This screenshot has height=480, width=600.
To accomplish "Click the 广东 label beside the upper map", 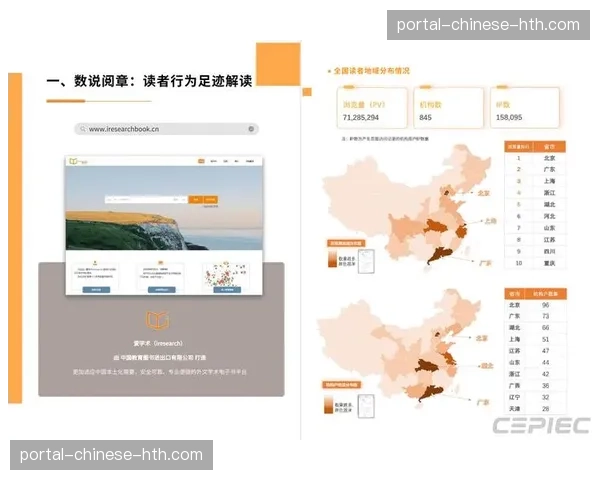I will (x=485, y=263).
